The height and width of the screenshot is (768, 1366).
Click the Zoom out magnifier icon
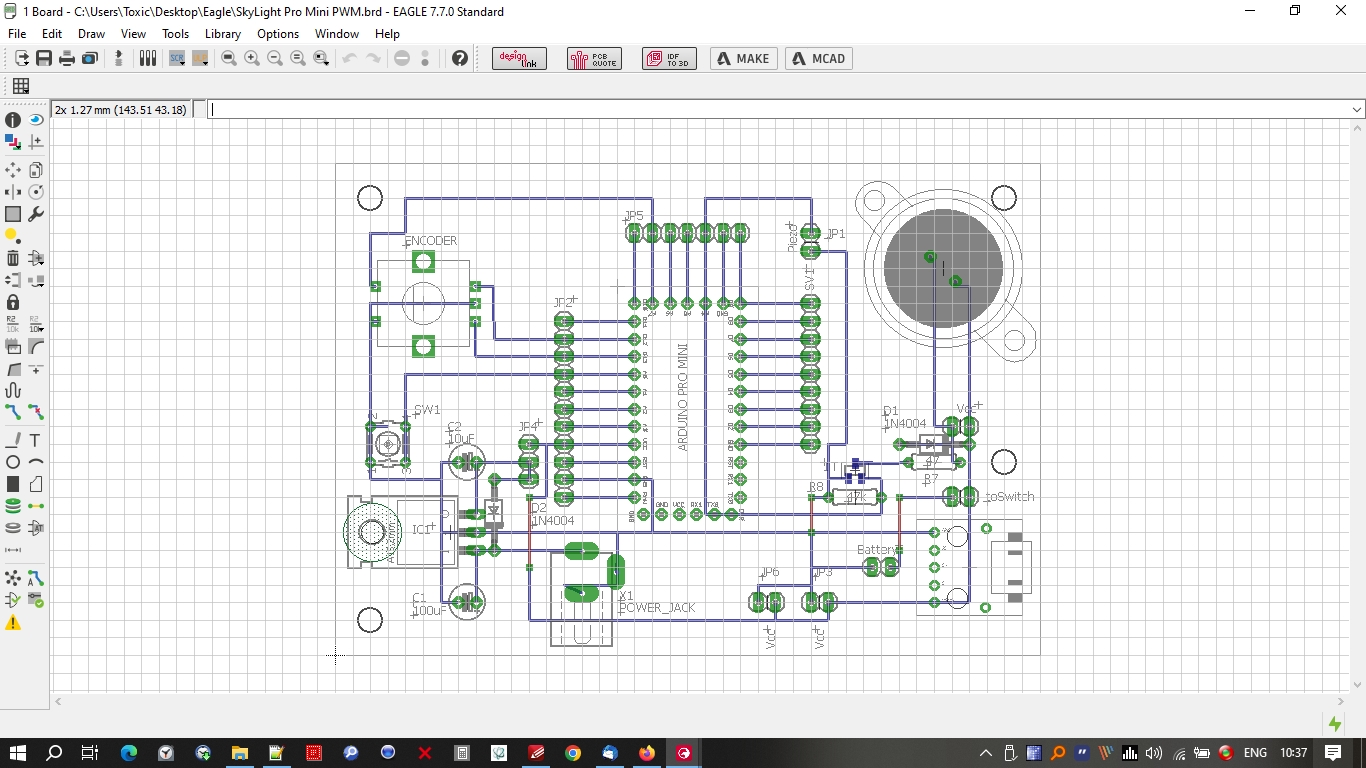[x=275, y=59]
